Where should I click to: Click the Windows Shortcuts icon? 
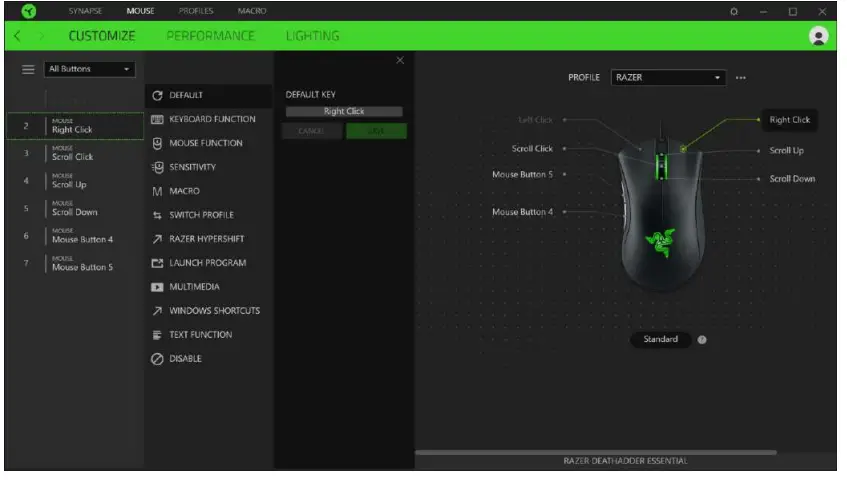(157, 311)
